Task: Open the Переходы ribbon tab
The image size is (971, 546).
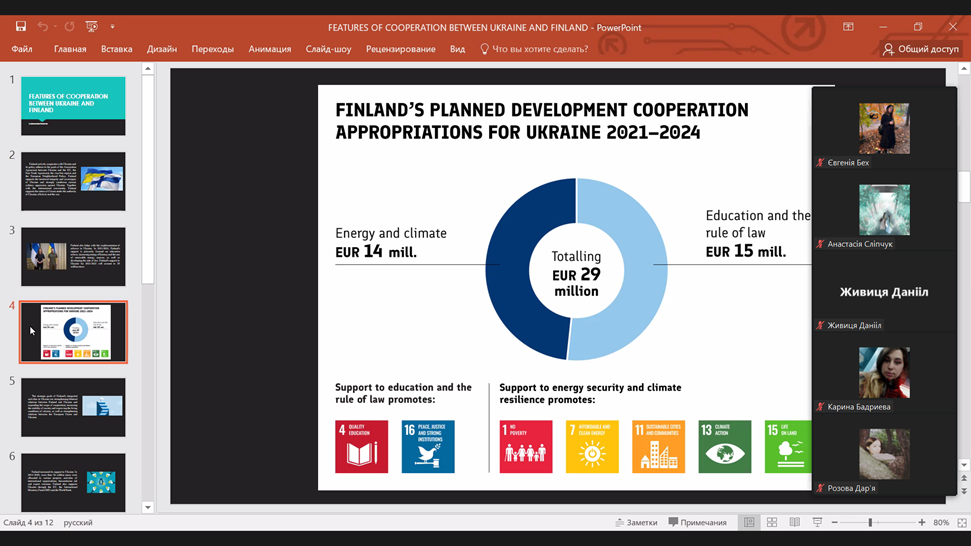Action: pos(212,49)
